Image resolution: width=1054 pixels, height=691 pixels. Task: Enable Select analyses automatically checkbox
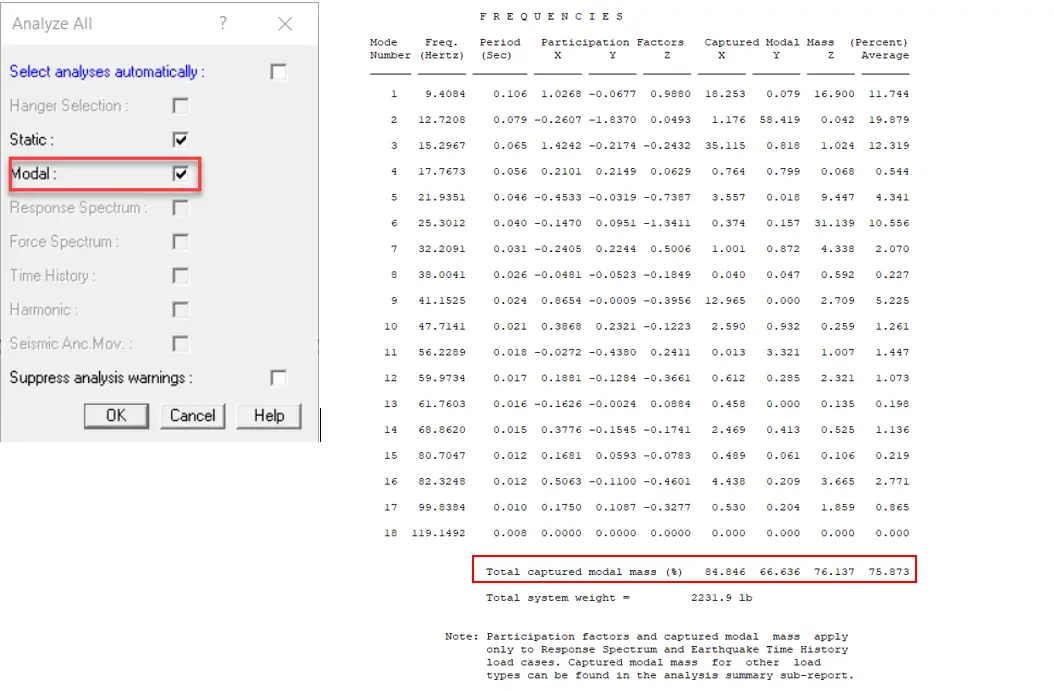tap(278, 72)
